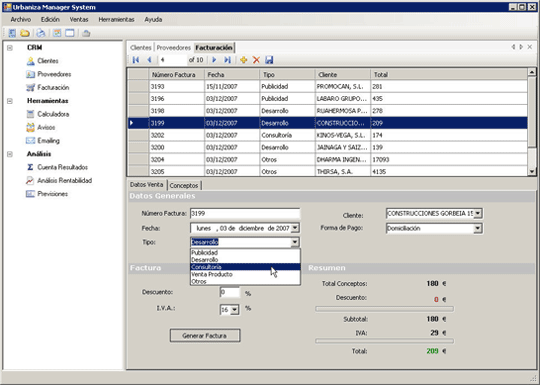The height and width of the screenshot is (385, 540).
Task: Collapse the Herramientas tree group
Action: coord(10,101)
